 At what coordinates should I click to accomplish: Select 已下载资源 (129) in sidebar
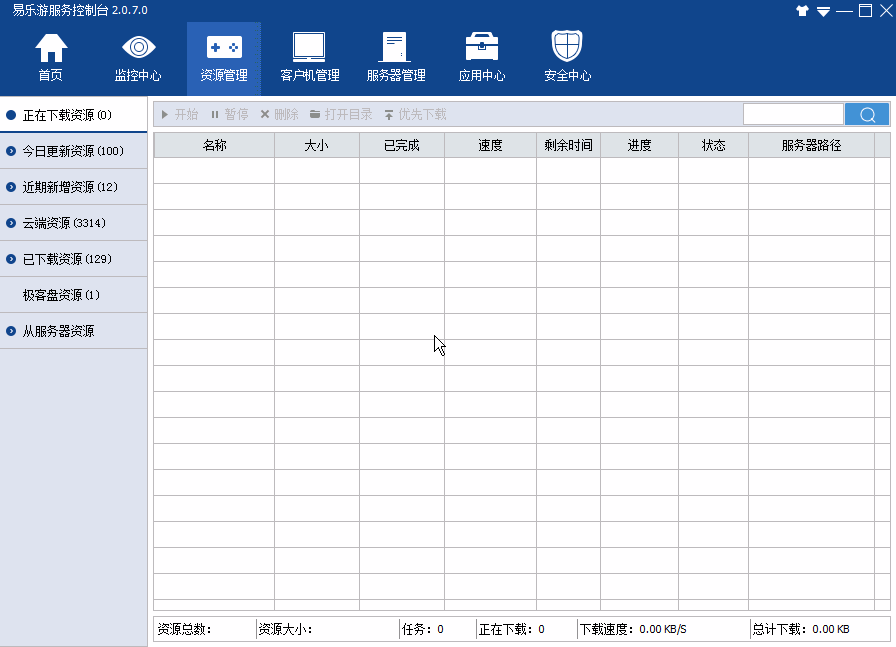pos(73,259)
